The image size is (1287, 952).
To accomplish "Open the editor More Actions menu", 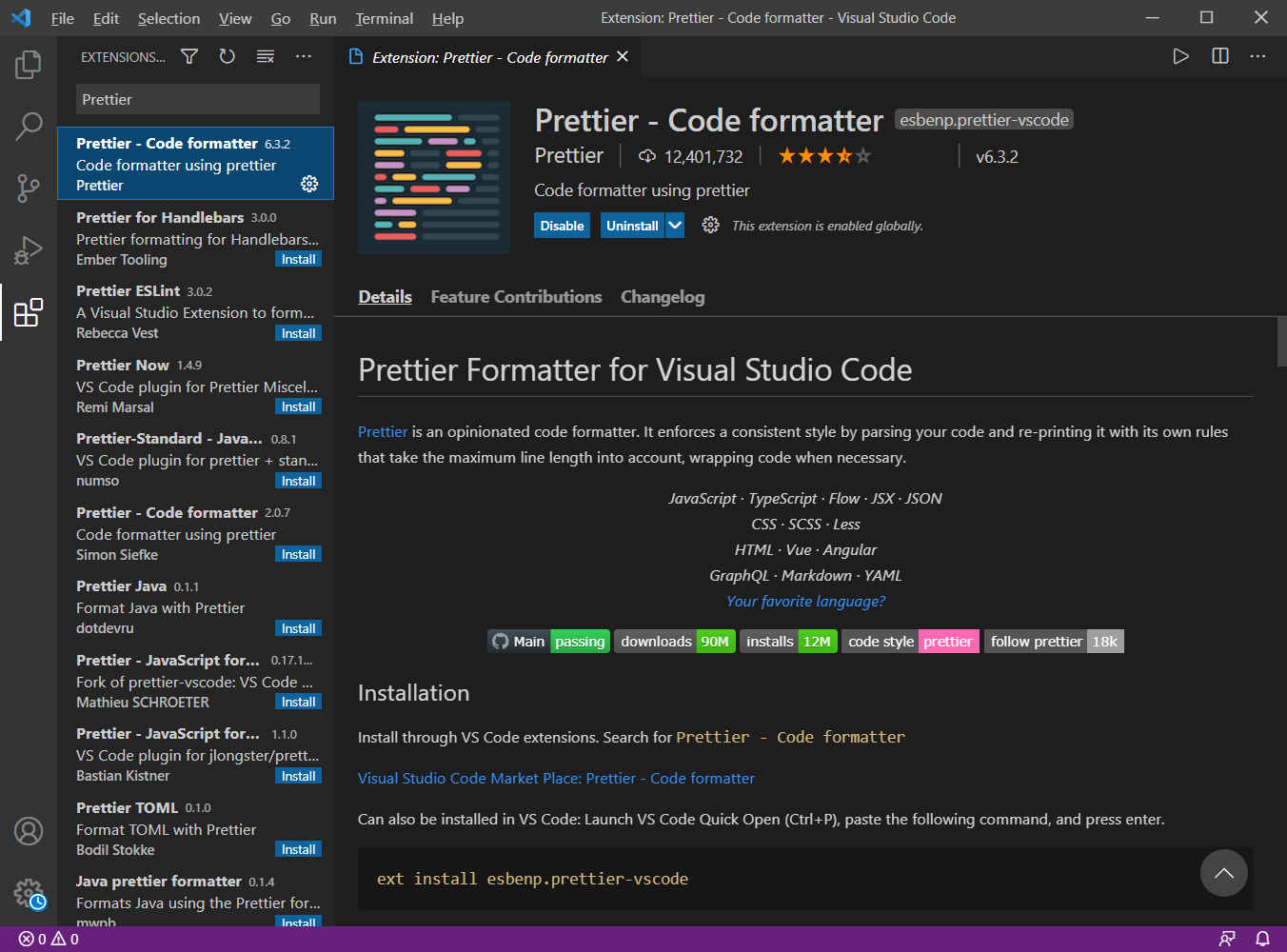I will coord(1257,56).
